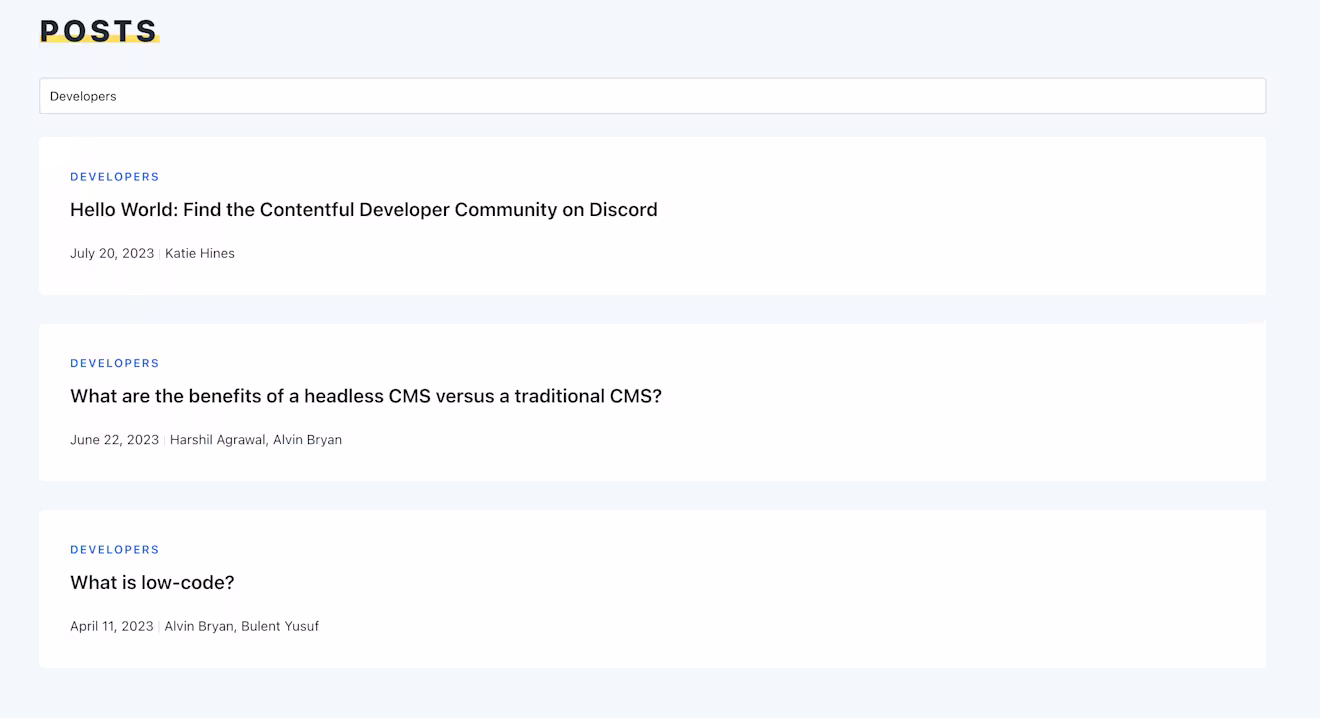The width and height of the screenshot is (1320, 718).
Task: Click the date July 20, 2023
Action: tap(112, 253)
